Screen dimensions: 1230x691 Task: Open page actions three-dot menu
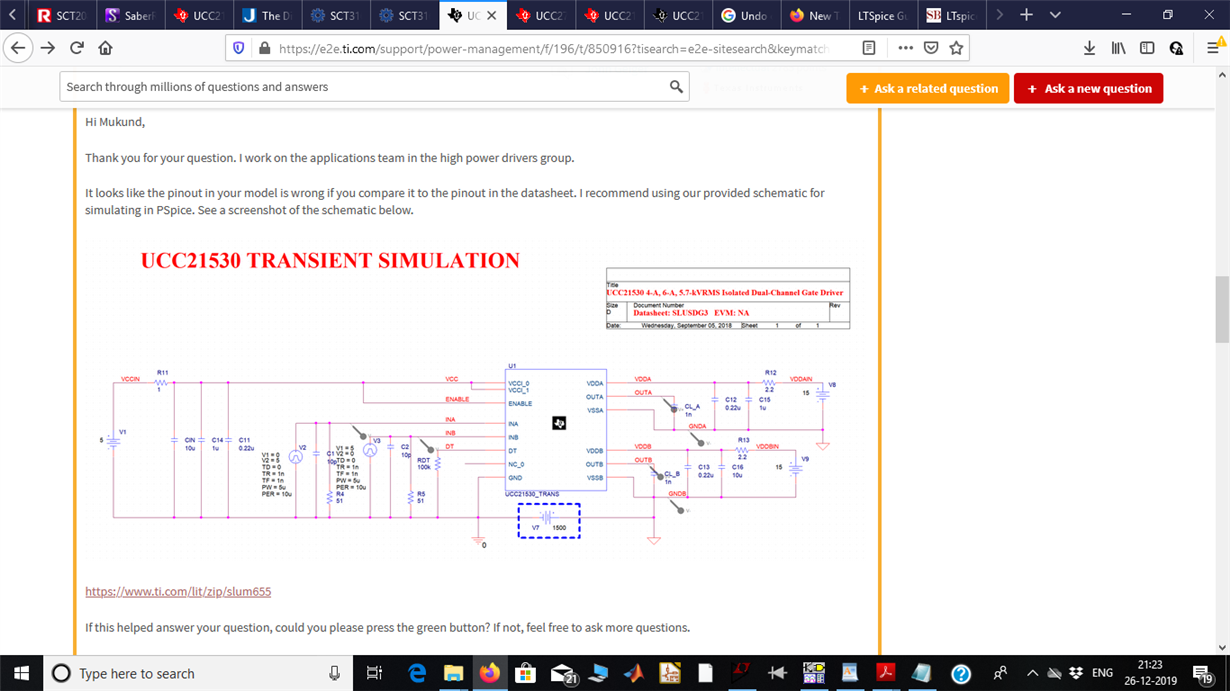(905, 48)
